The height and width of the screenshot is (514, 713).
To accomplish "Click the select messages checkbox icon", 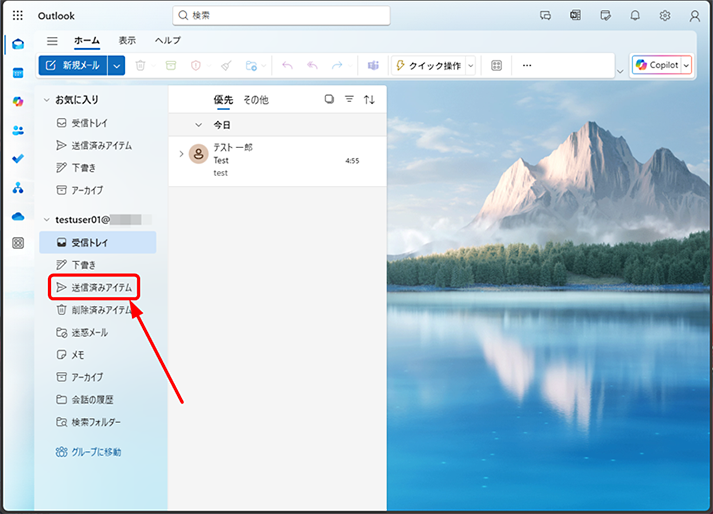I will point(329,99).
